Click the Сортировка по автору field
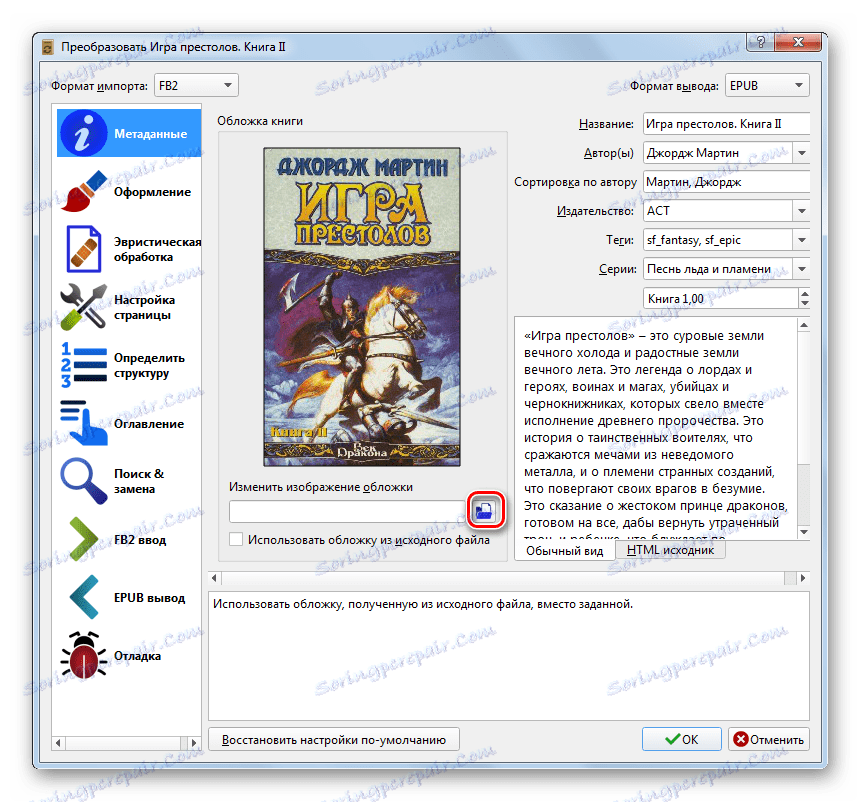Image resolution: width=861 pixels, height=802 pixels. [x=726, y=182]
